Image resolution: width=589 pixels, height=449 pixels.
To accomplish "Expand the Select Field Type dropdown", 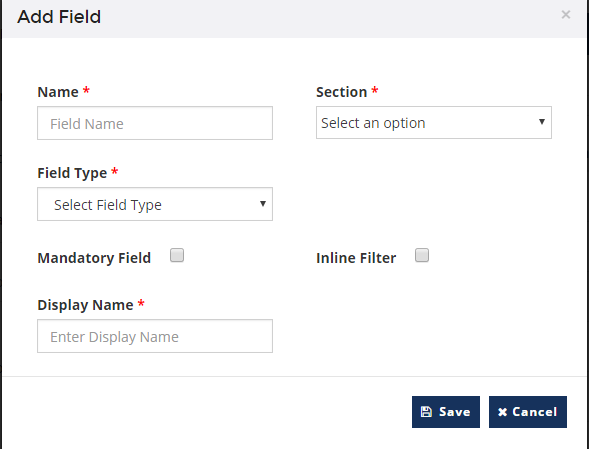I will pos(155,204).
